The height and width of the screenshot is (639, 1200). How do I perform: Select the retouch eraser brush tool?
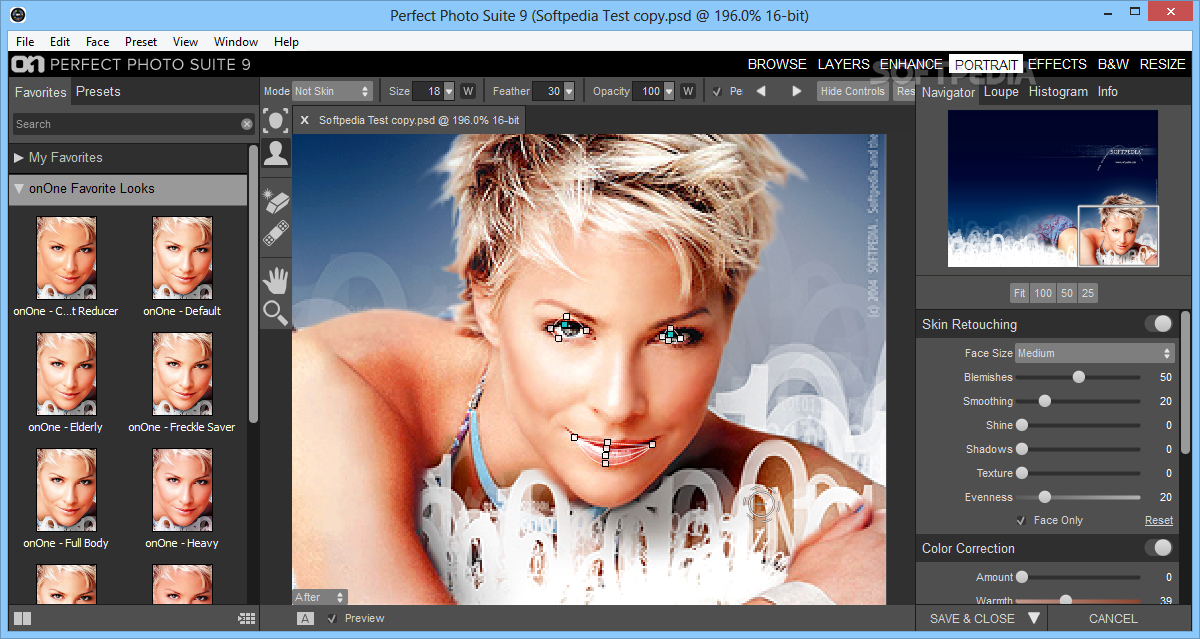click(276, 201)
